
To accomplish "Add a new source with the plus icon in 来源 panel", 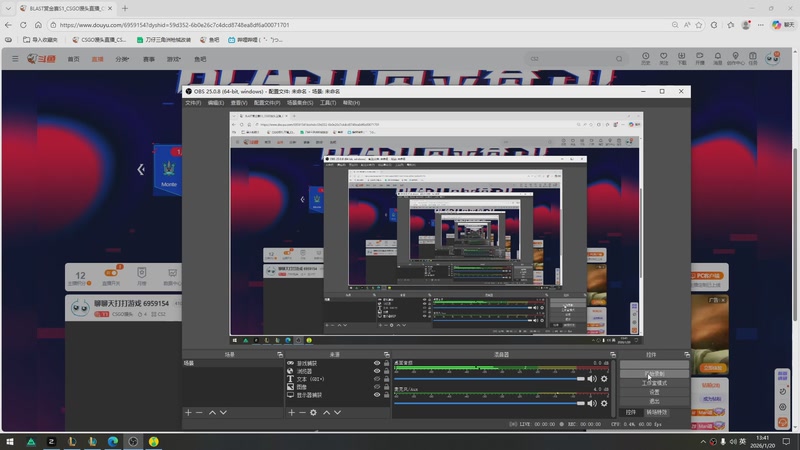I will [291, 412].
